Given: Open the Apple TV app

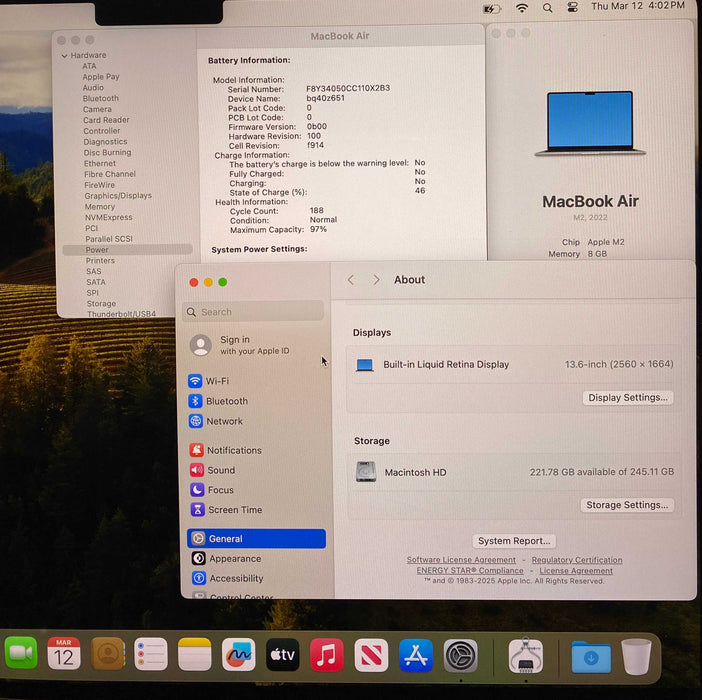Looking at the screenshot, I should (x=283, y=655).
